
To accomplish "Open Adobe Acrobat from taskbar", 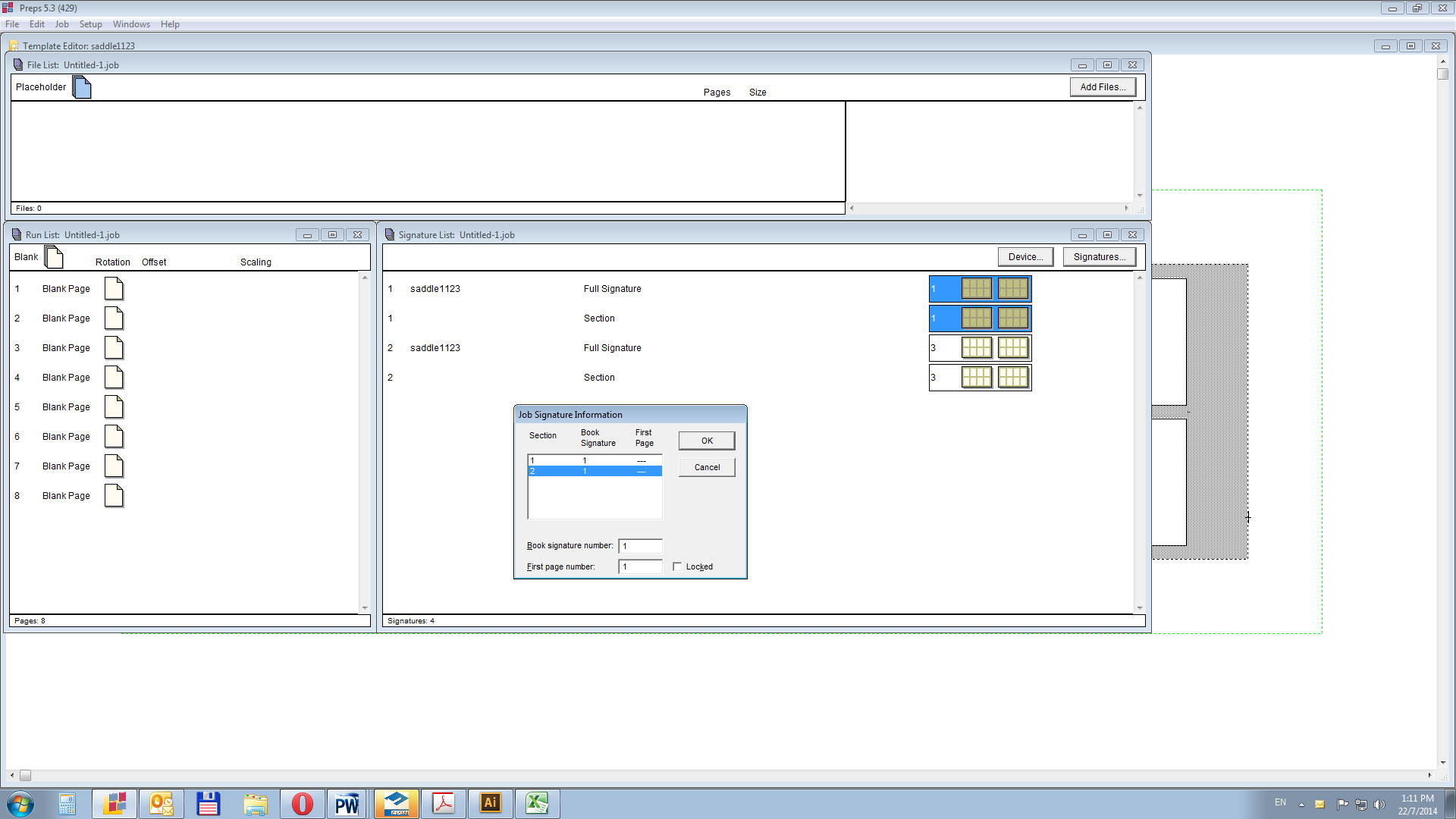I will pyautogui.click(x=443, y=804).
